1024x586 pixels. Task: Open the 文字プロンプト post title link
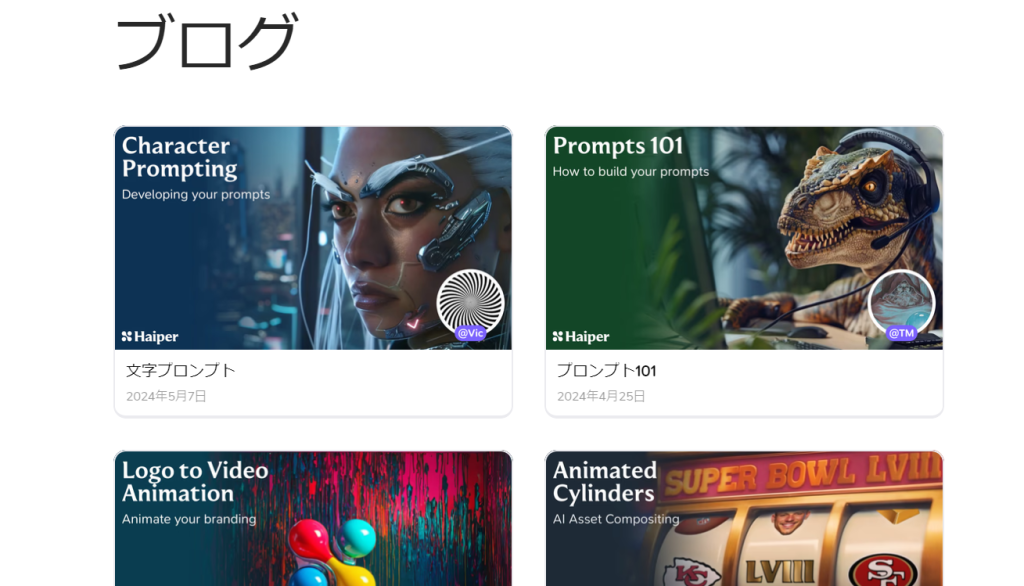coord(180,370)
